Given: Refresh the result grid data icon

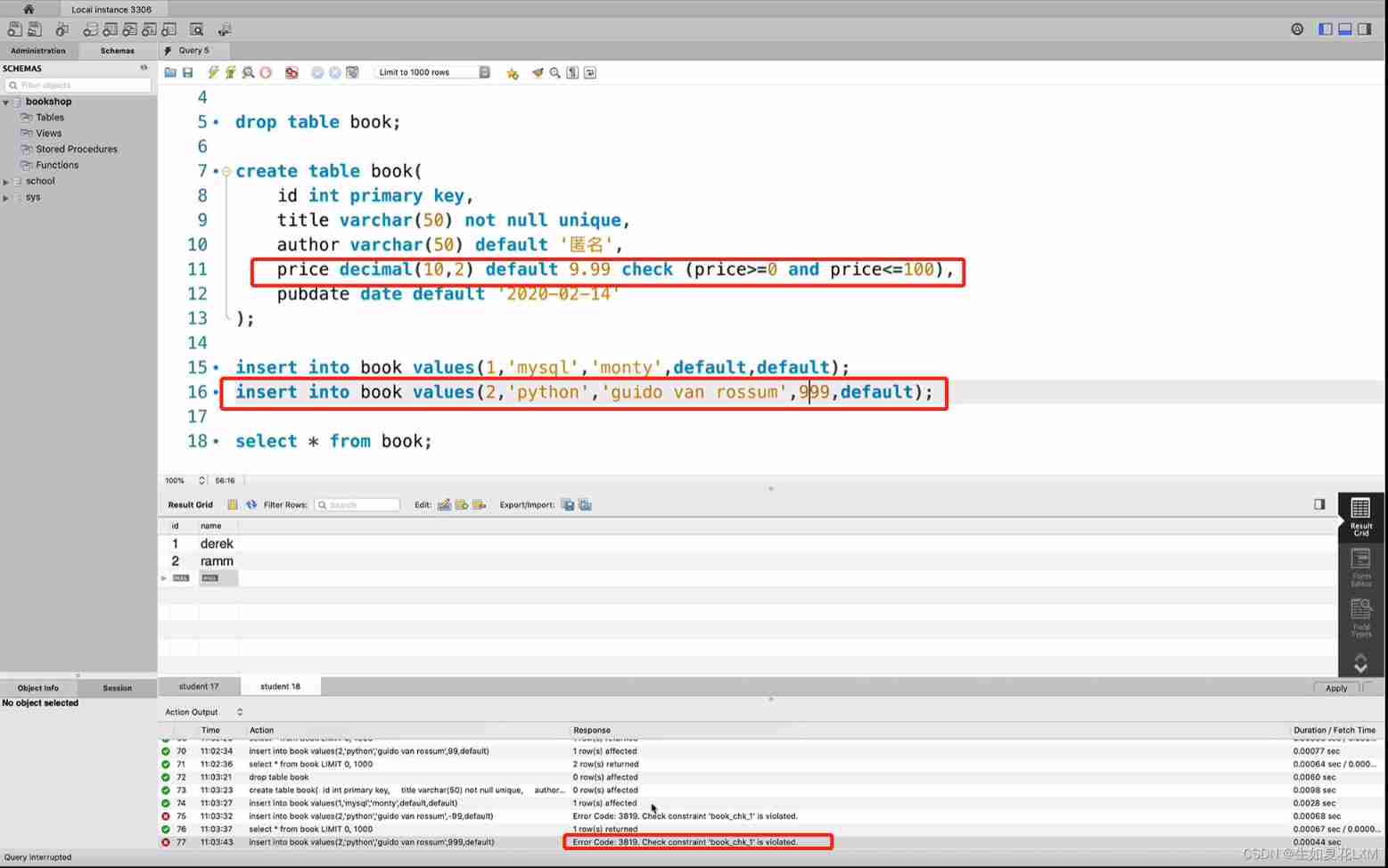Looking at the screenshot, I should click(x=251, y=504).
